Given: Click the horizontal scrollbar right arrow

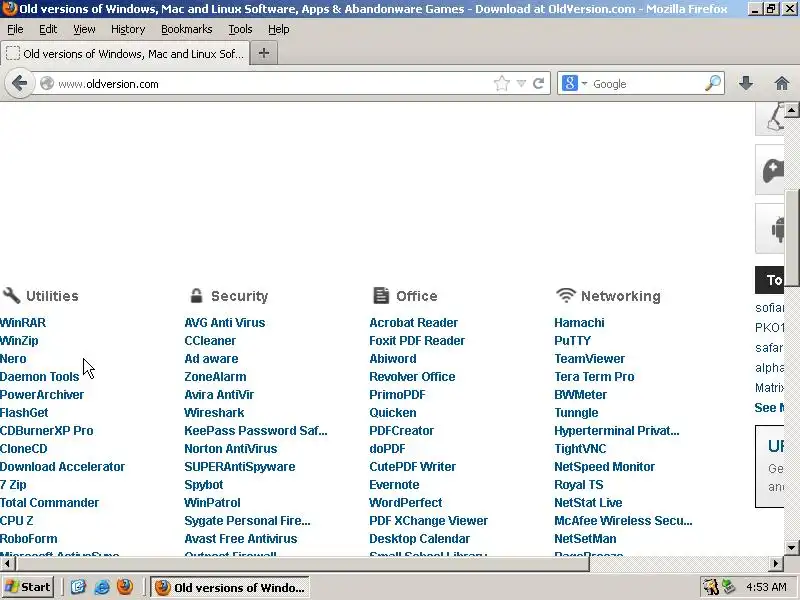Looking at the screenshot, I should tap(776, 563).
